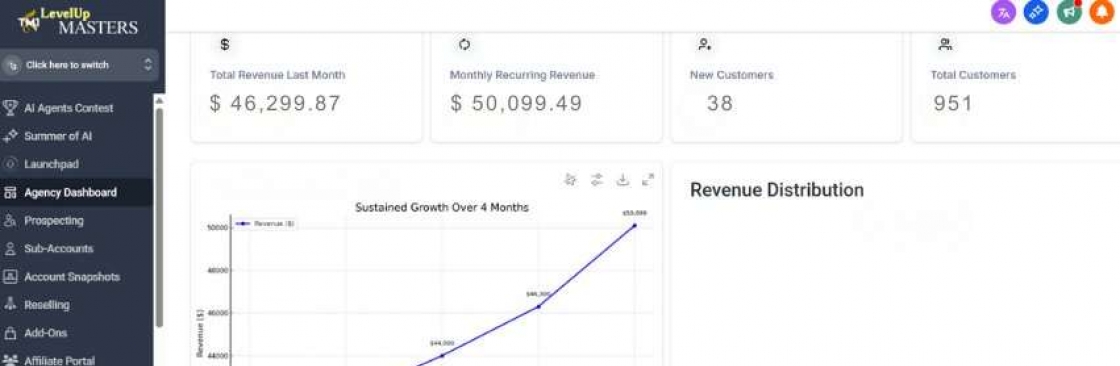
Task: Click the 'Revenue Distribution' heading
Action: tap(776, 190)
